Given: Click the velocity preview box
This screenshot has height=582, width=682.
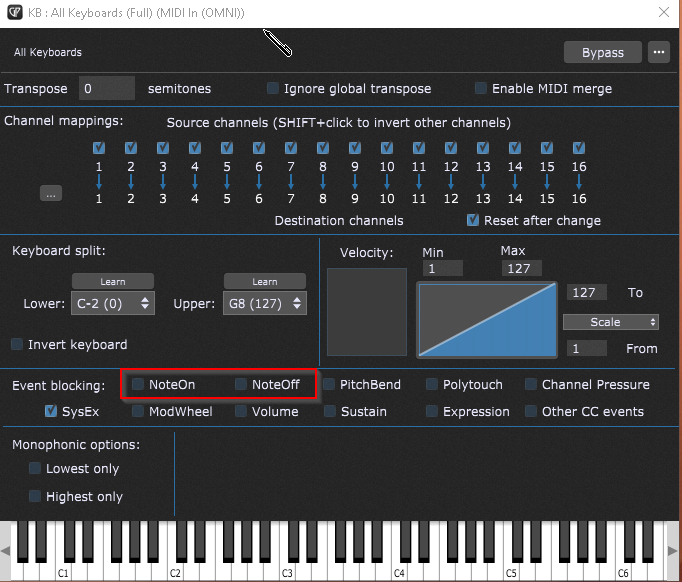Looking at the screenshot, I should [367, 312].
